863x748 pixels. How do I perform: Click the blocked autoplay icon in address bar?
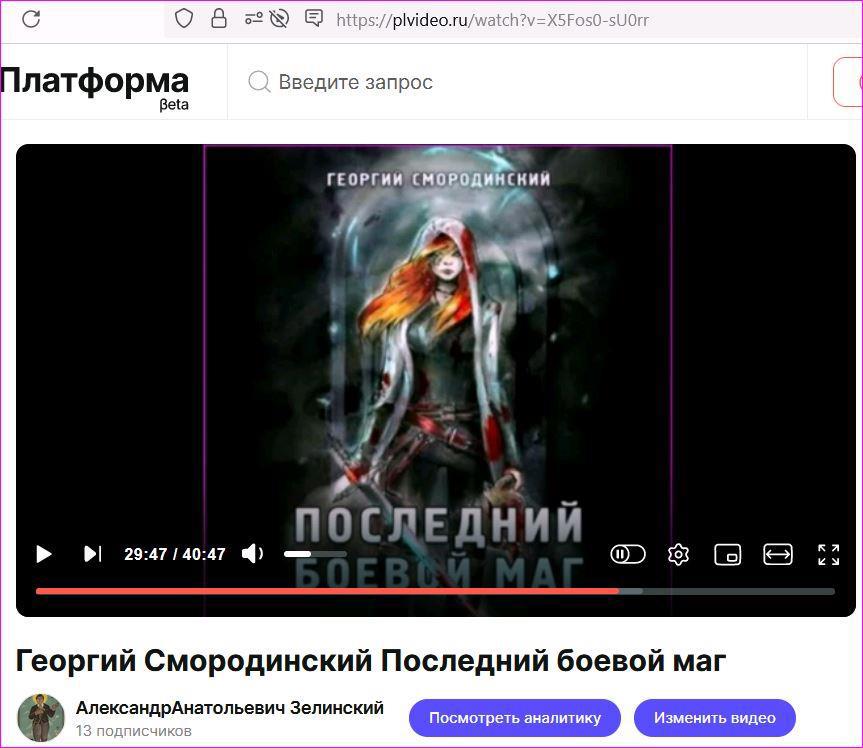tap(280, 19)
